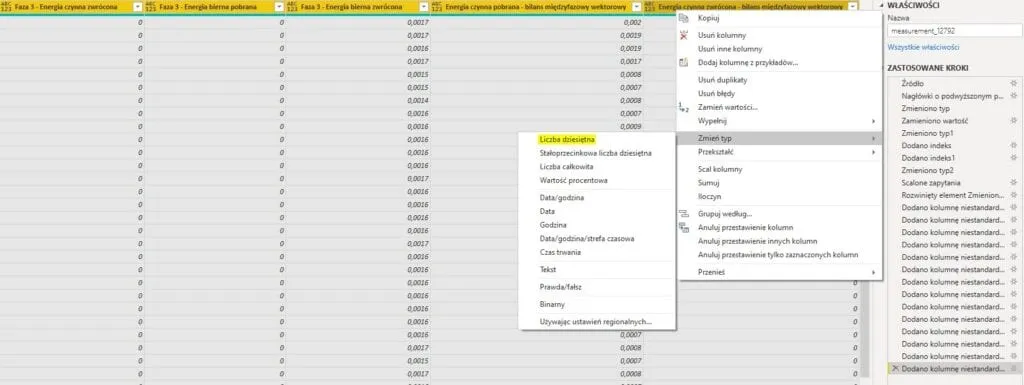1024x385 pixels.
Task: Open settings gear for the Źródło step
Action: (1013, 84)
